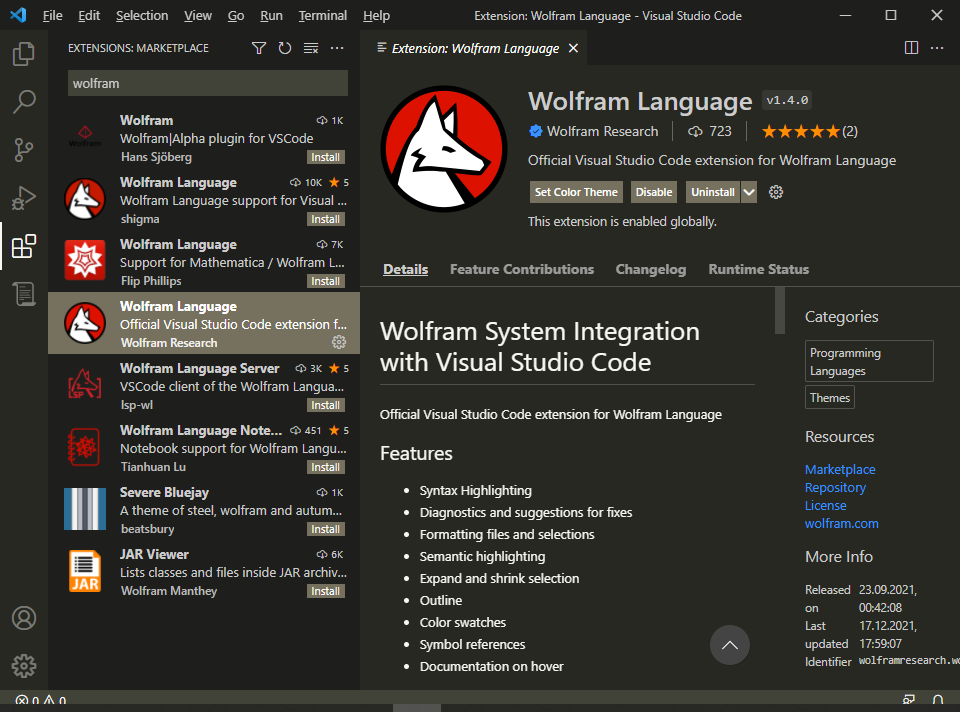
Task: Open Views and More Actions in Extensions sidebar
Action: (337, 48)
